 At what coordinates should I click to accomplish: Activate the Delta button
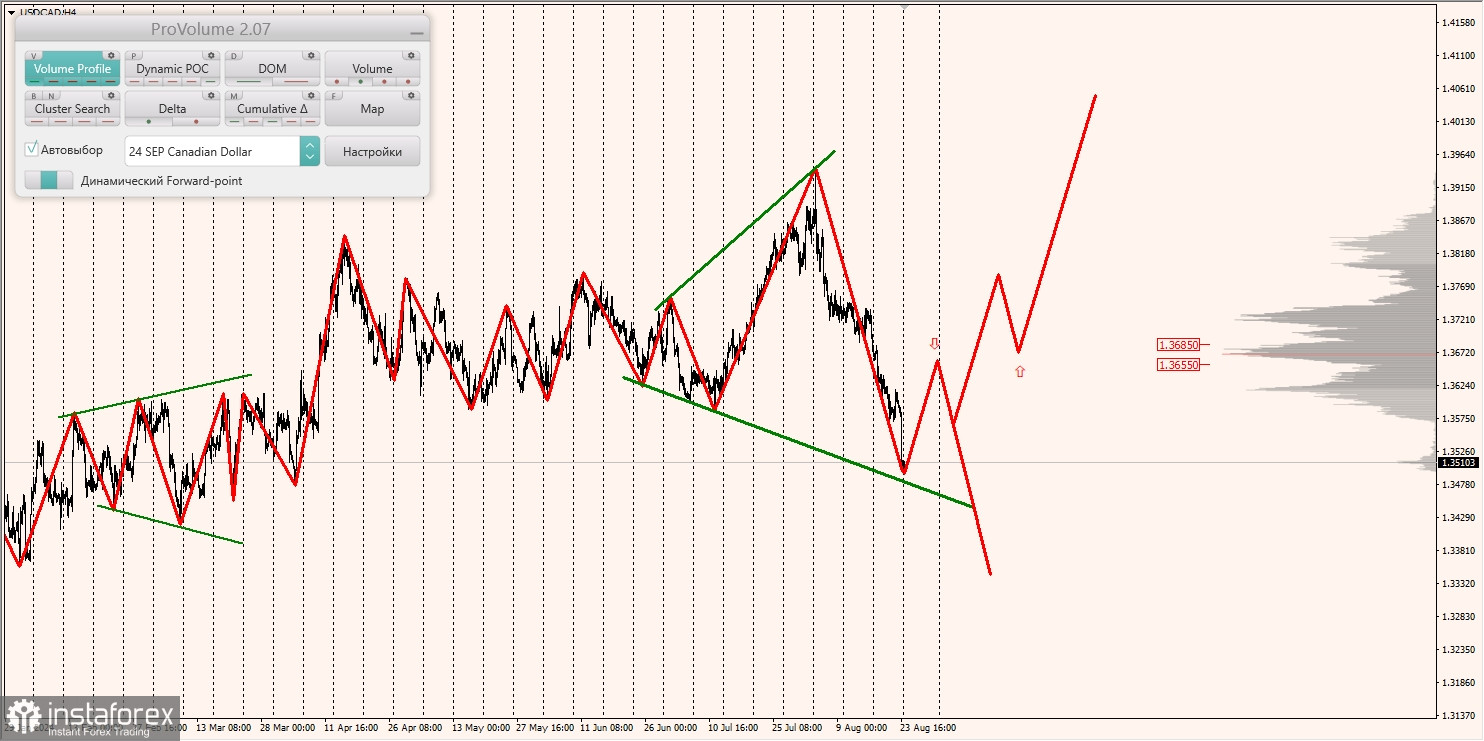[173, 108]
